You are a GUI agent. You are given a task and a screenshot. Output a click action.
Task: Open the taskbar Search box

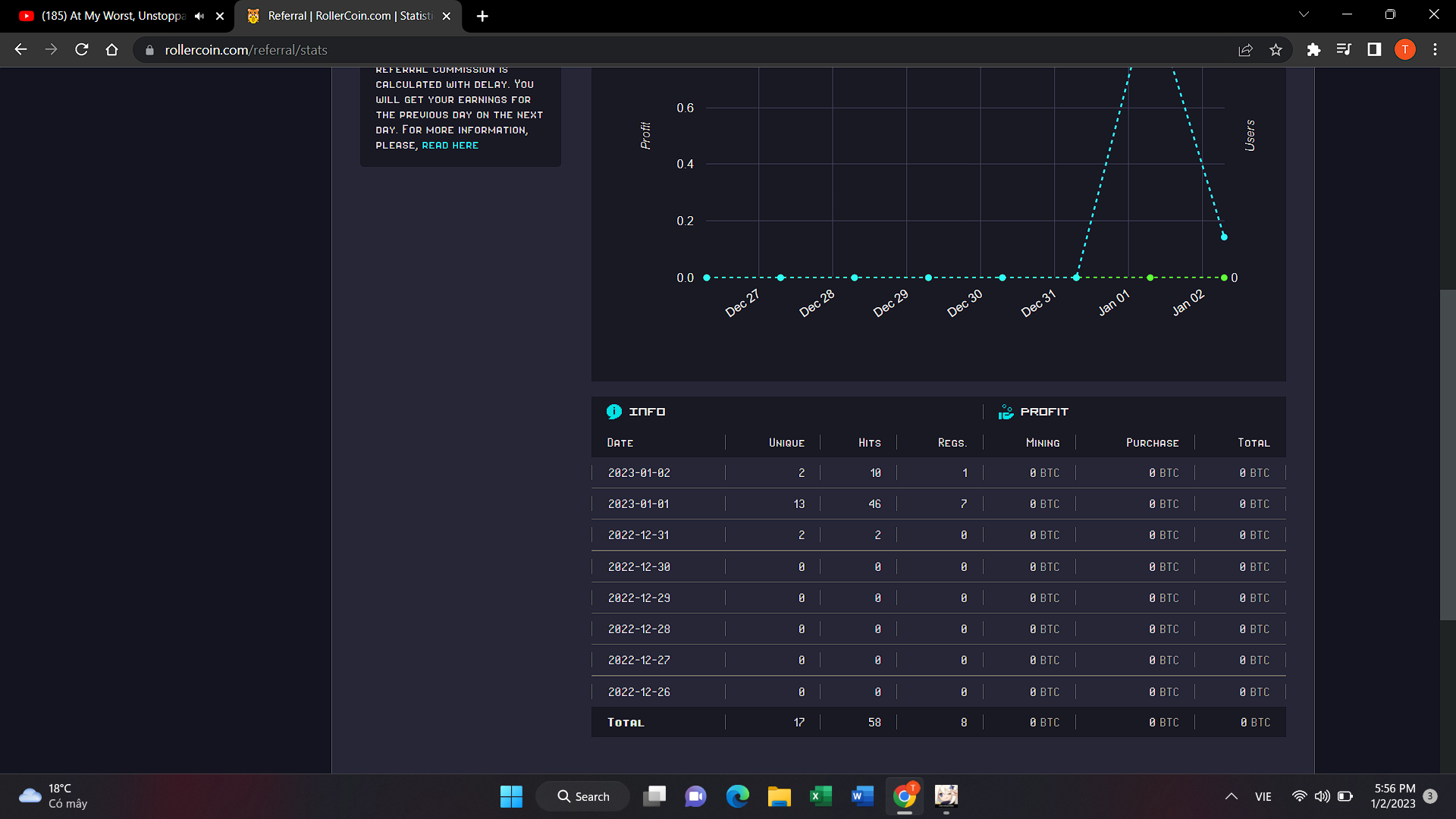coord(583,796)
